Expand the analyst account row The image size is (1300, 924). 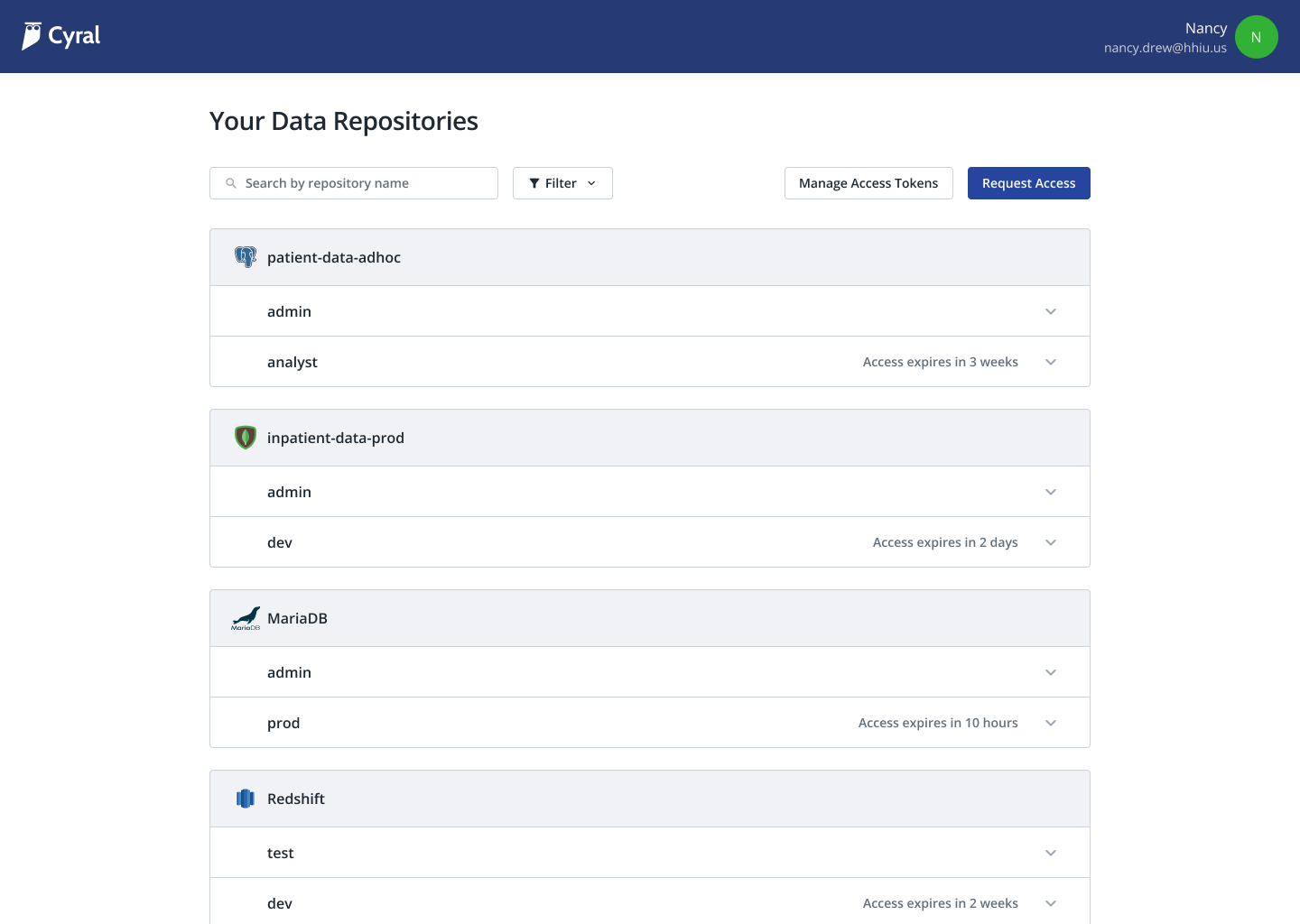pyautogui.click(x=1050, y=362)
